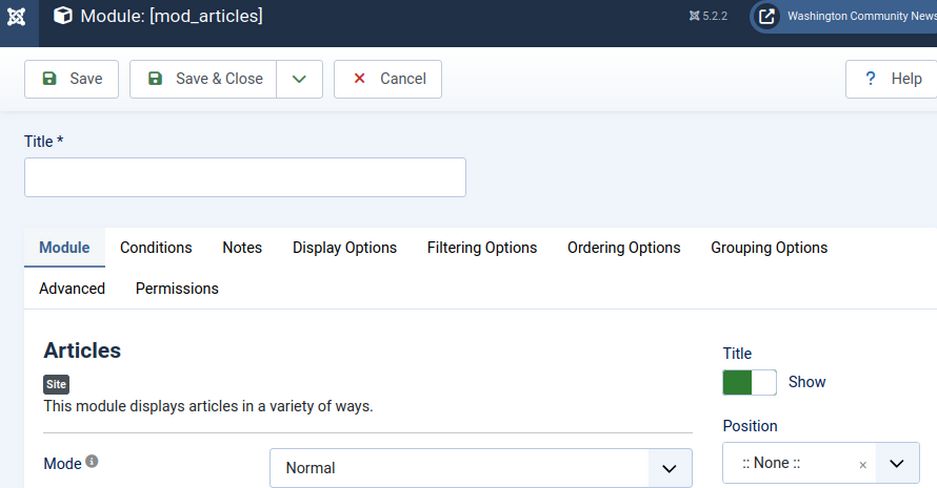Open the Washington Community News site link
The width and height of the screenshot is (937, 488).
[x=860, y=16]
